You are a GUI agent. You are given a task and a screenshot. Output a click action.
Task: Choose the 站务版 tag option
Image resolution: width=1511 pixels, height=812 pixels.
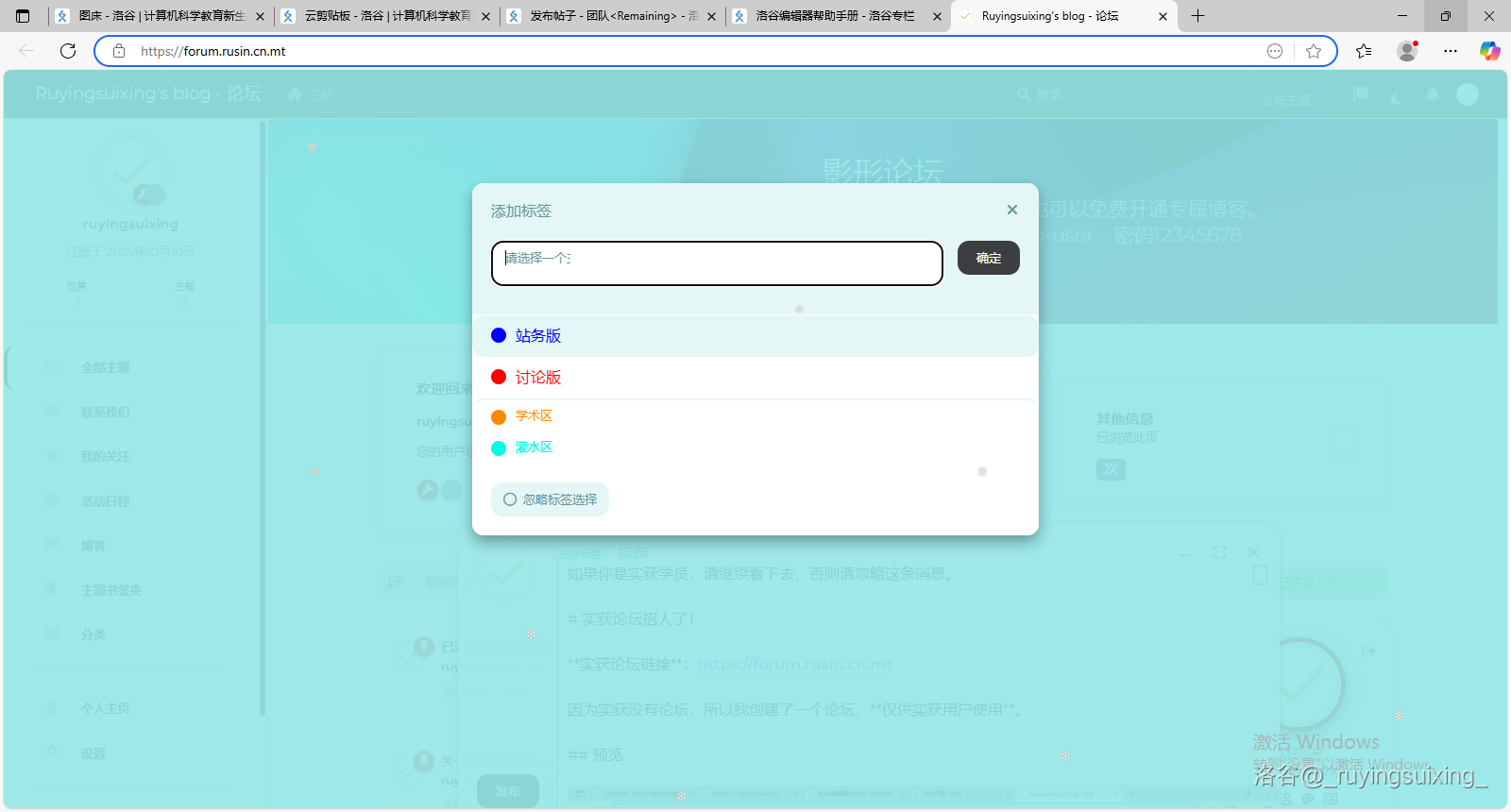tap(538, 336)
